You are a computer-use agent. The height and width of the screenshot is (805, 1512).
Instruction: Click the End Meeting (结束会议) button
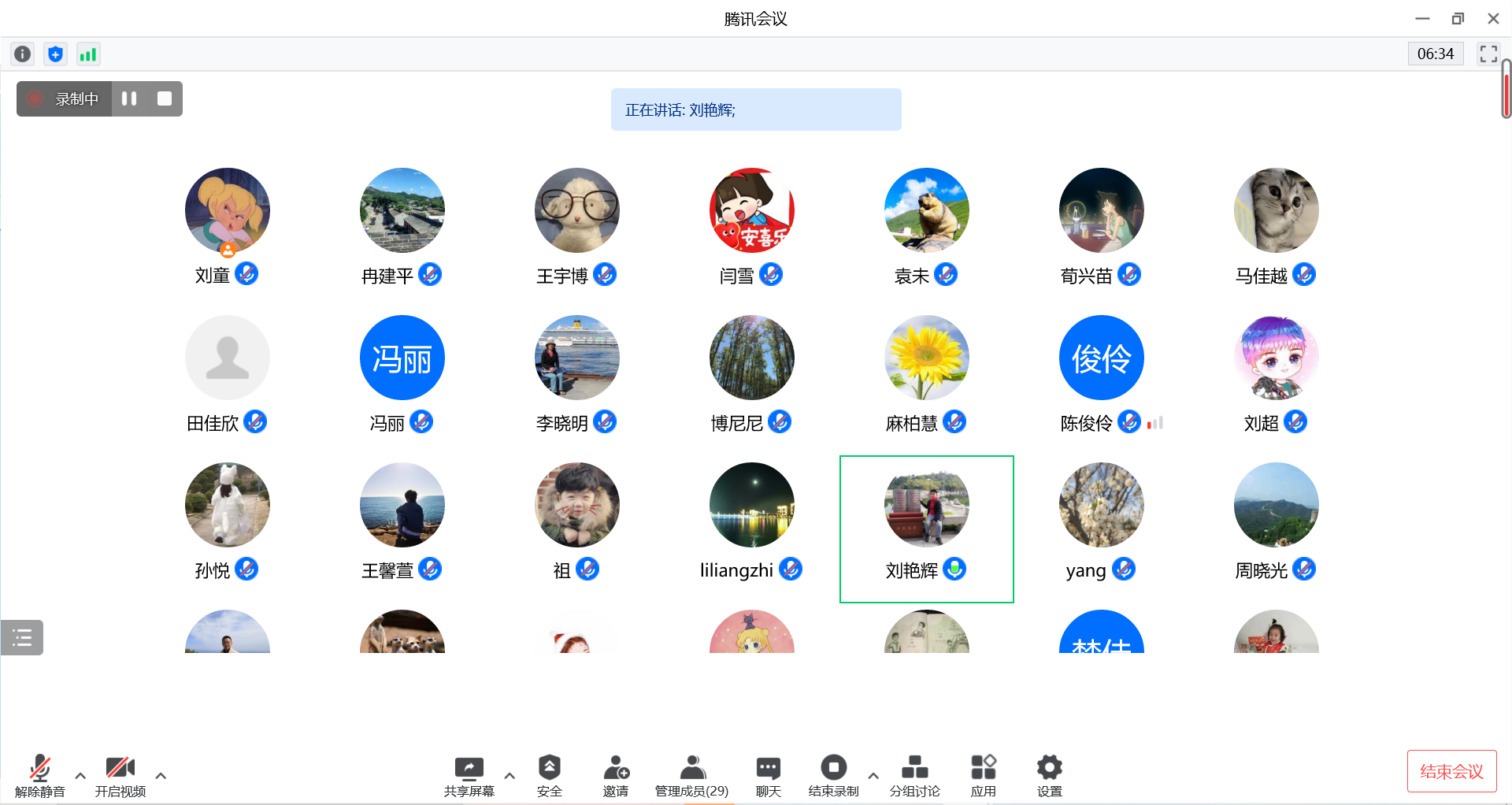(1451, 771)
